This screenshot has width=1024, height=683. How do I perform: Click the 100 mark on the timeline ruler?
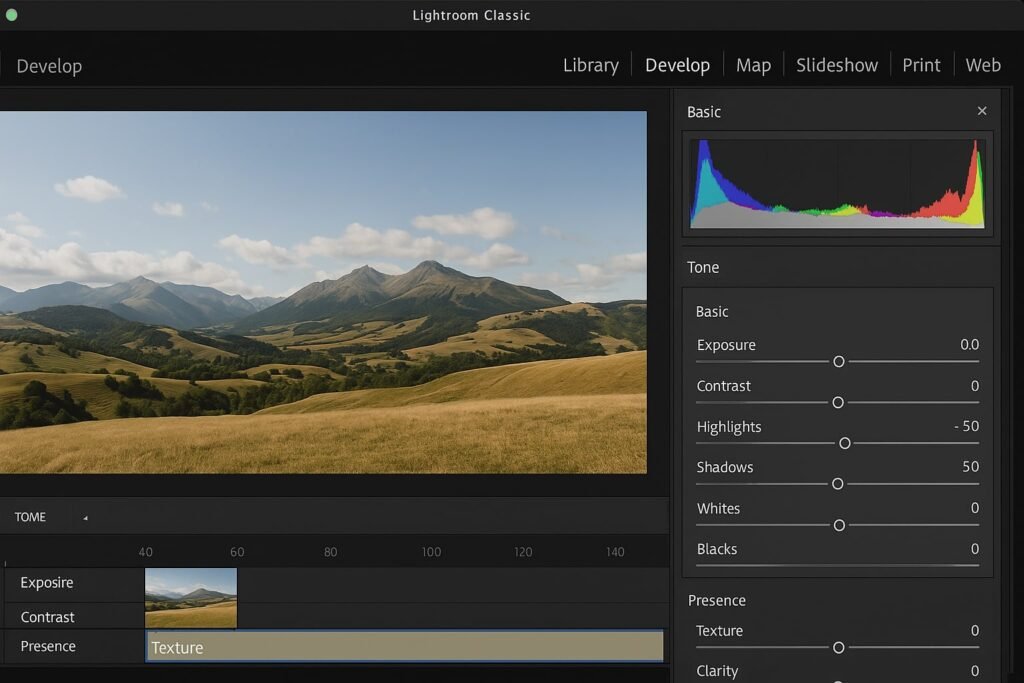431,552
